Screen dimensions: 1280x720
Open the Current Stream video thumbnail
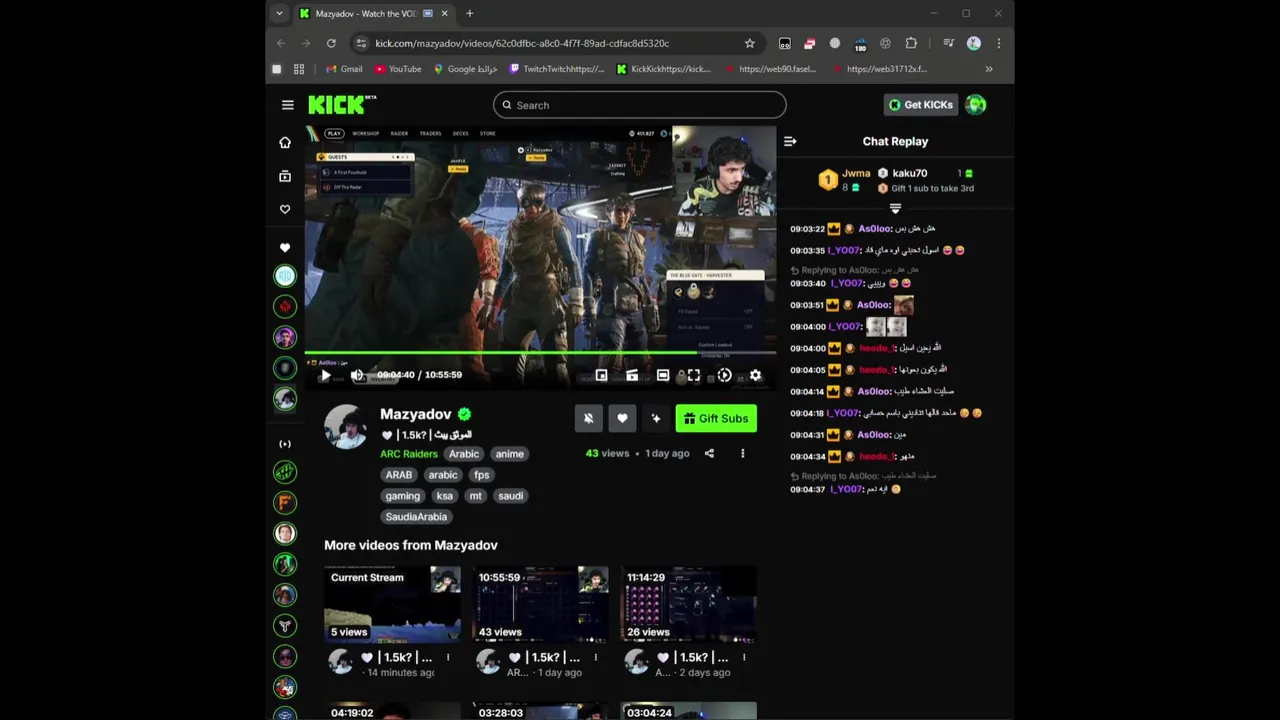(392, 604)
